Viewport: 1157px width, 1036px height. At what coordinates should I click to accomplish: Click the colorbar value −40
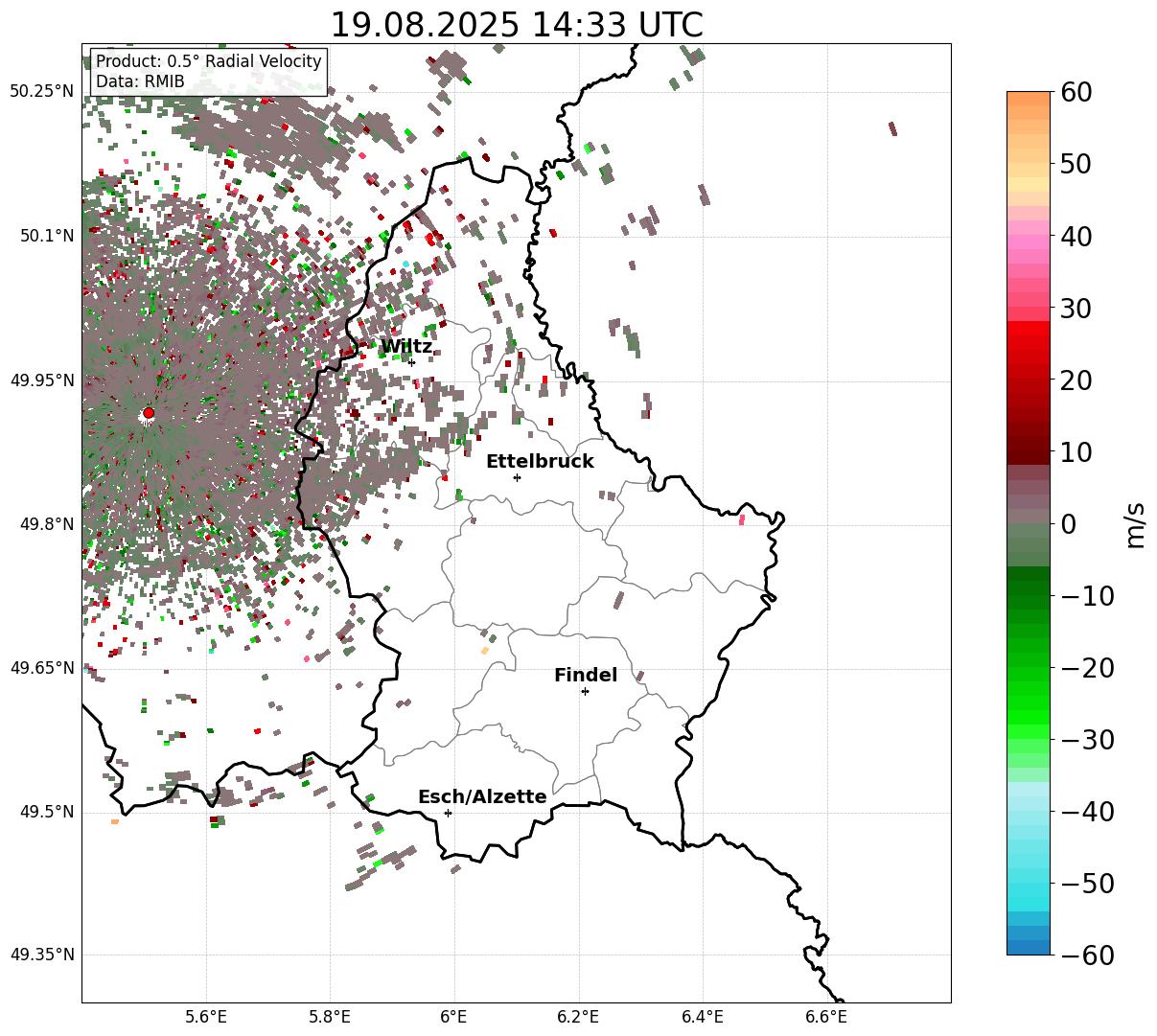coord(1087,811)
